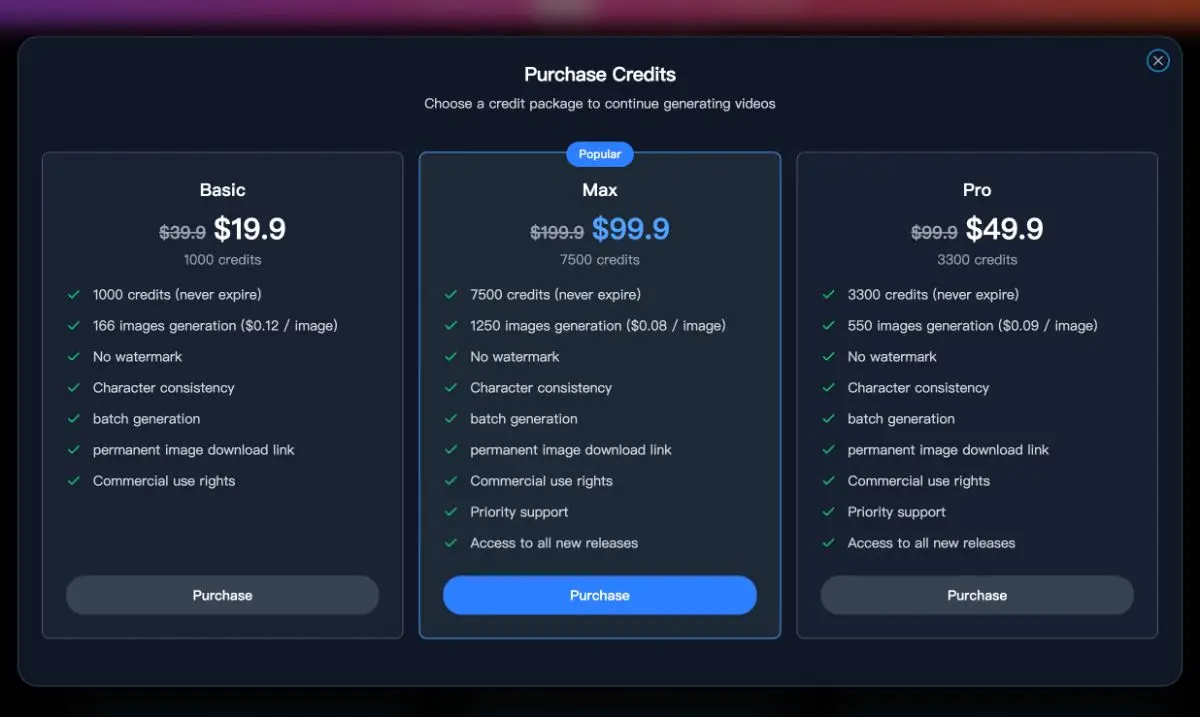Screen dimensions: 1200x717
Task: Click checkmark next to Max 7500 credits
Action: pos(451,295)
